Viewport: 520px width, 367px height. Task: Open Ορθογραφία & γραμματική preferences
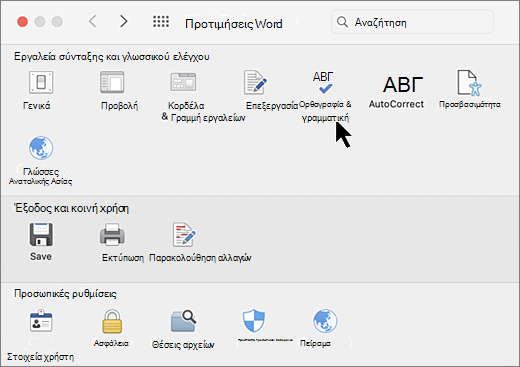pyautogui.click(x=323, y=82)
